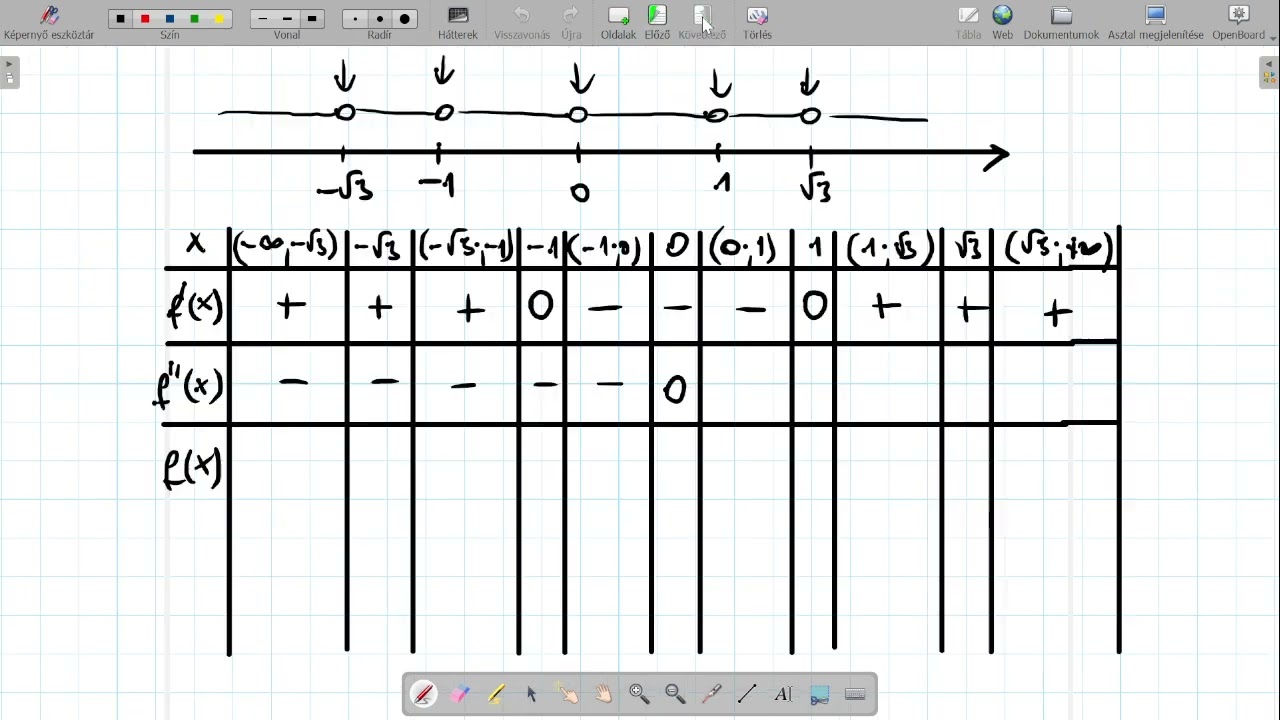Expand the right library panel
The height and width of the screenshot is (720, 1280).
pos(1269,73)
